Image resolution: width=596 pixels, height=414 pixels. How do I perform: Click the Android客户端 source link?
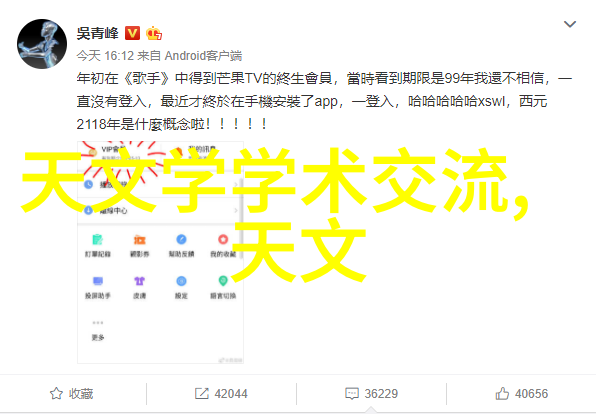[203, 56]
